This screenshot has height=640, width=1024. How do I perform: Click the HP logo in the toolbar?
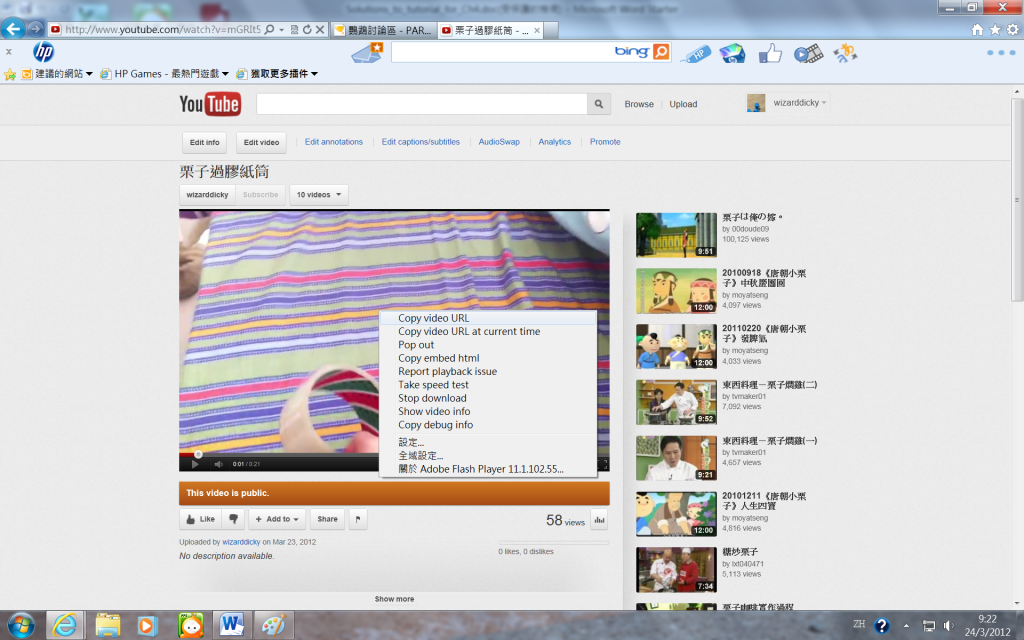pyautogui.click(x=43, y=52)
